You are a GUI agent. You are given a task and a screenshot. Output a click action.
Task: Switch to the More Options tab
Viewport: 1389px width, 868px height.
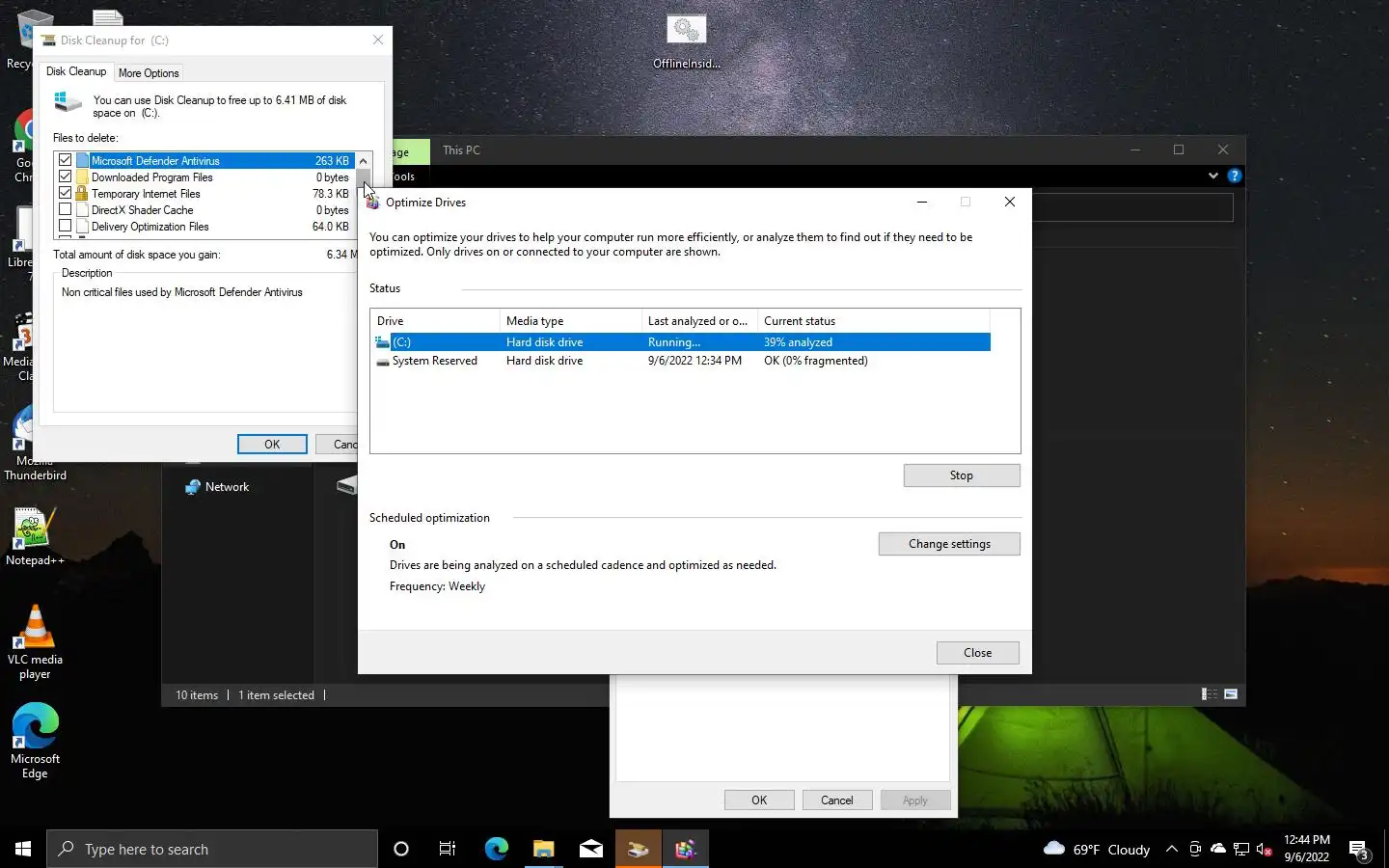click(x=149, y=73)
